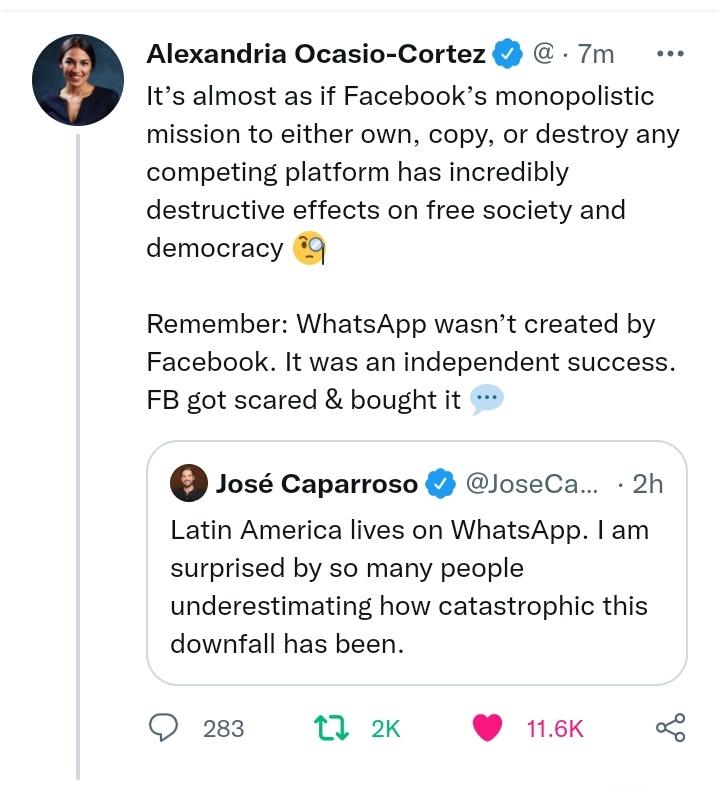The height and width of the screenshot is (788, 720).
Task: Toggle the pink heart like button
Action: [x=487, y=728]
